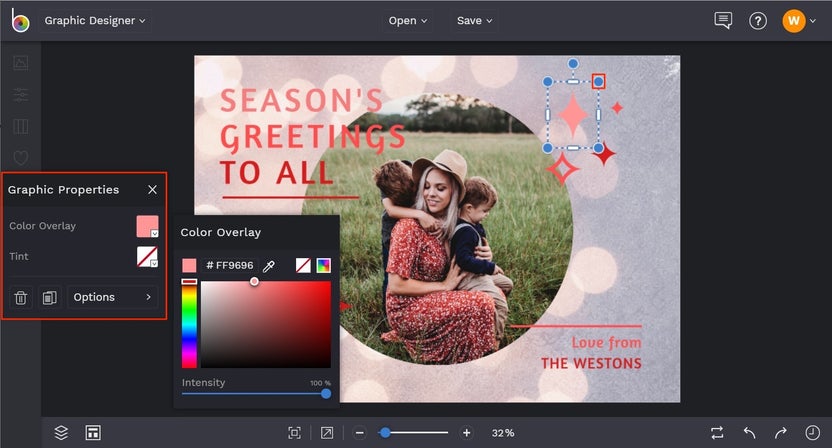Click the Intensity slider handle
Viewport: 832px width, 448px height.
pyautogui.click(x=326, y=393)
